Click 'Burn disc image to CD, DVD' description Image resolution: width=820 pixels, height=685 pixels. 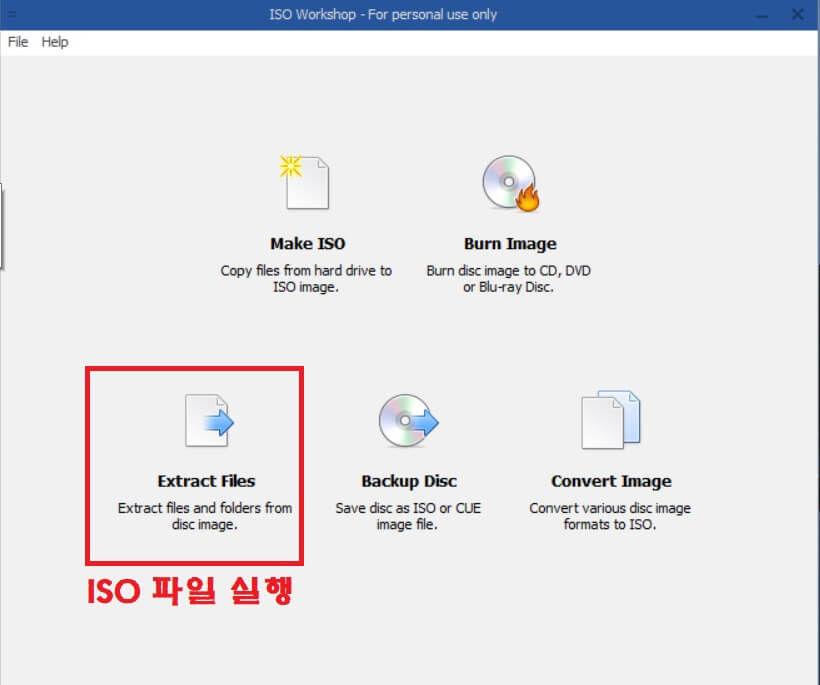tap(508, 279)
